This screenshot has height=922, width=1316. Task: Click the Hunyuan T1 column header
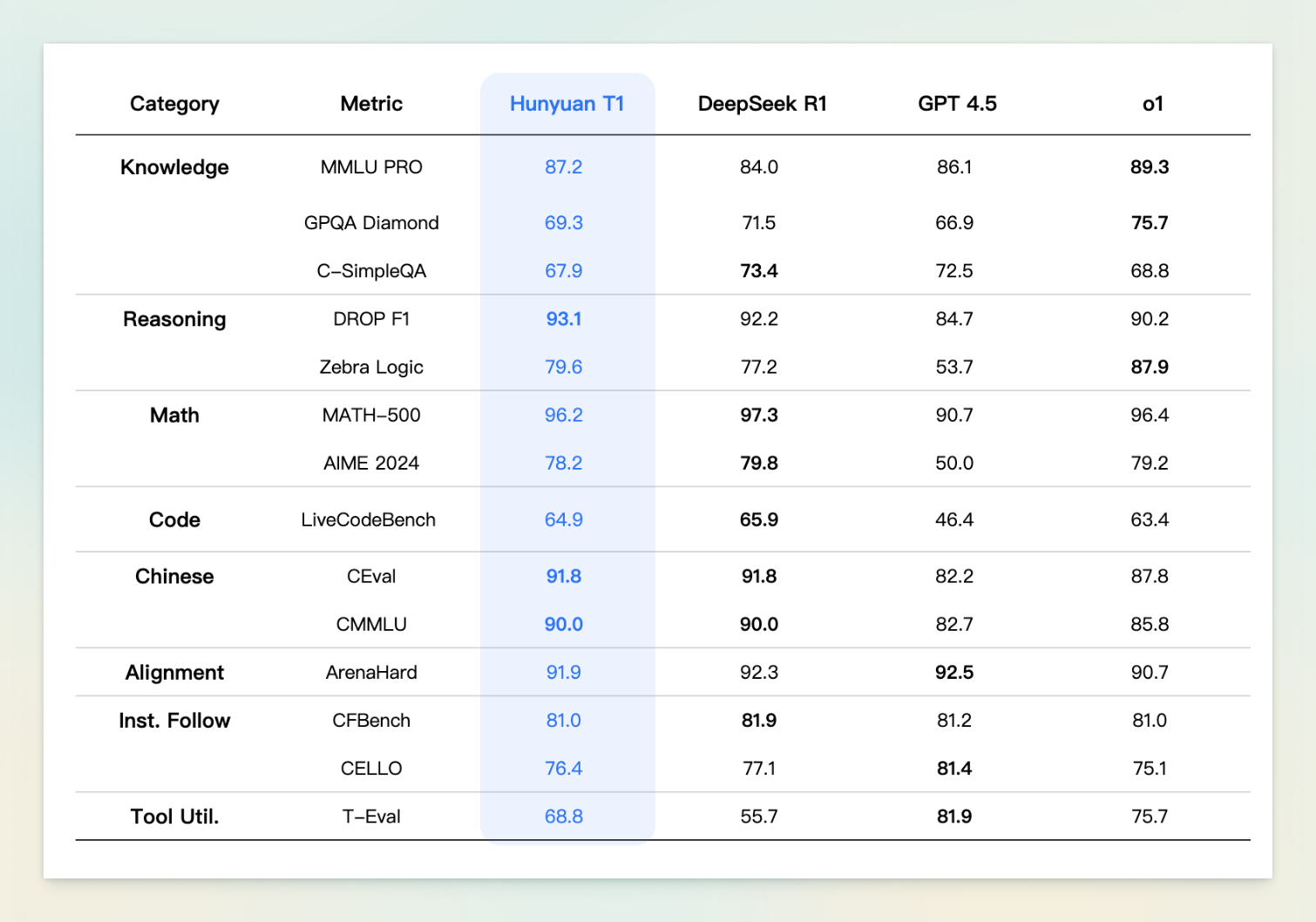(566, 104)
